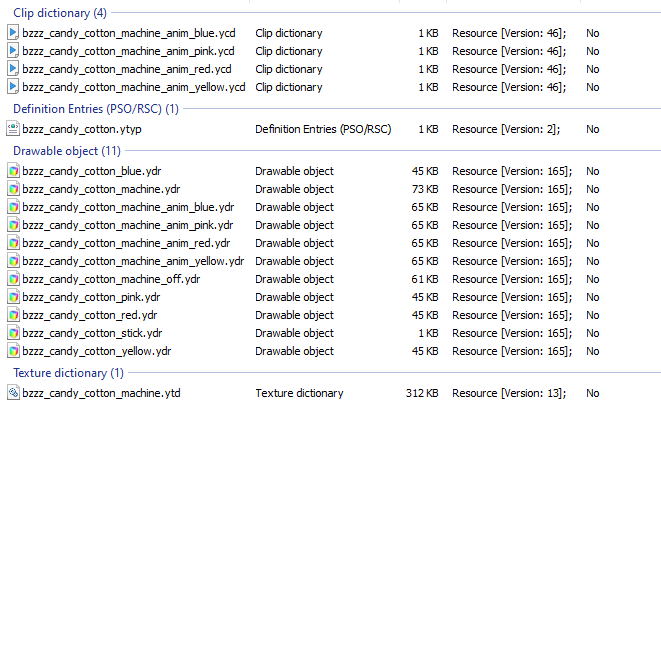Select bzzz_candy_cotton_machine_anim_pink.ycd file name

(128, 51)
